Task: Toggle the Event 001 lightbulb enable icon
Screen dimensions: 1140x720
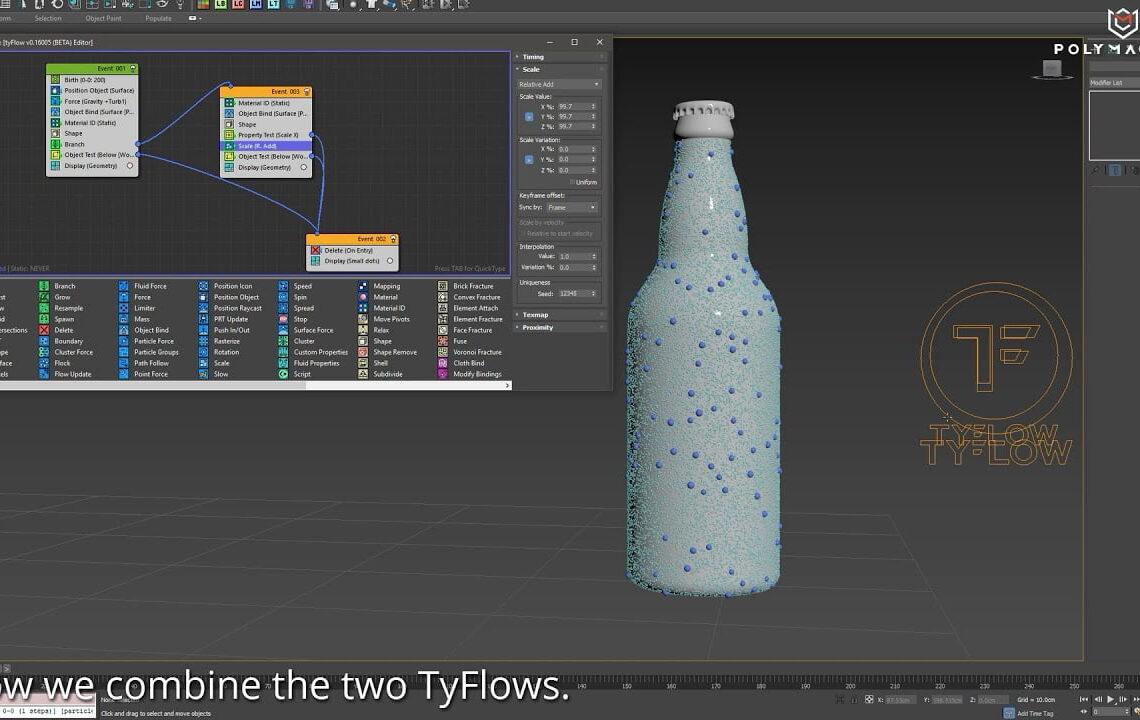Action: (x=133, y=68)
